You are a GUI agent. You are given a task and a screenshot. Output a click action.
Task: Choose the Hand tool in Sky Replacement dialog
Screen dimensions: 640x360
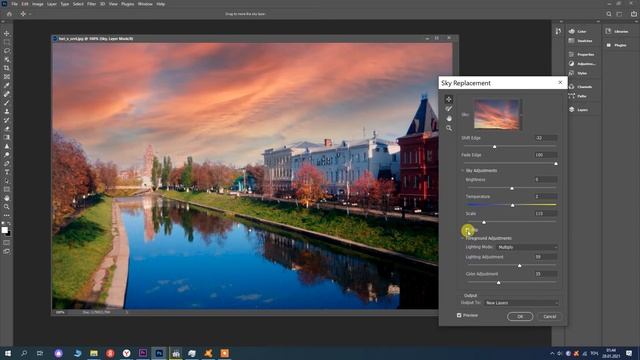[449, 118]
